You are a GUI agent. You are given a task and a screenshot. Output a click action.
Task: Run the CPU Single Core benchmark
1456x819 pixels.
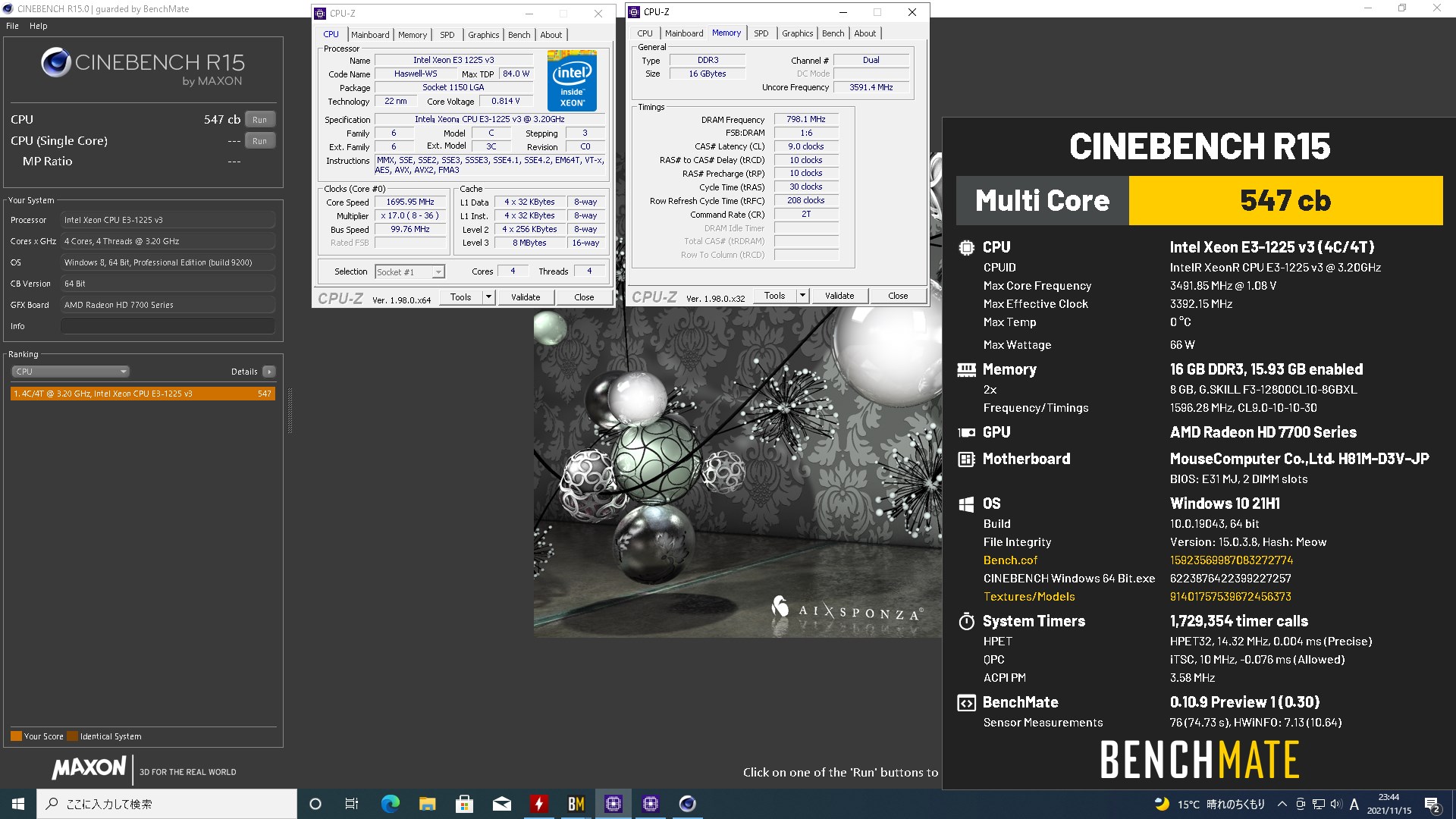[x=260, y=141]
